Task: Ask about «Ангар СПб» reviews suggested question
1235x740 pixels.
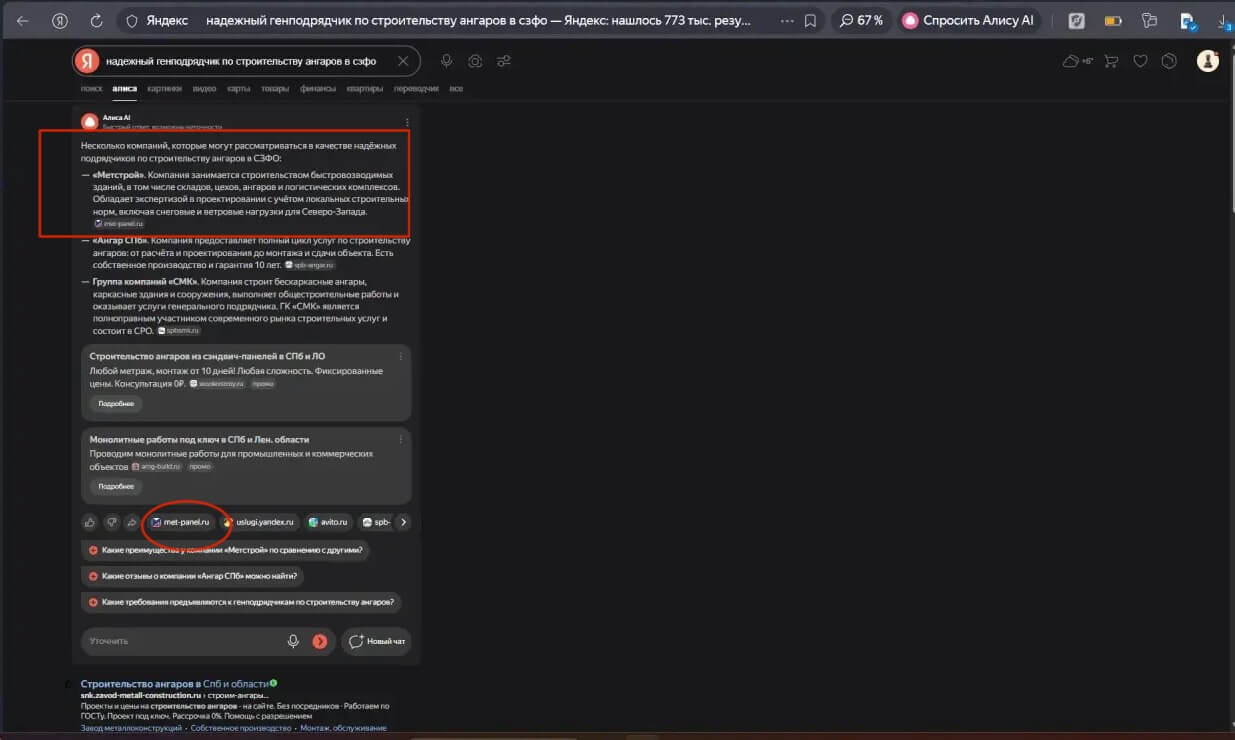Action: pyautogui.click(x=193, y=576)
